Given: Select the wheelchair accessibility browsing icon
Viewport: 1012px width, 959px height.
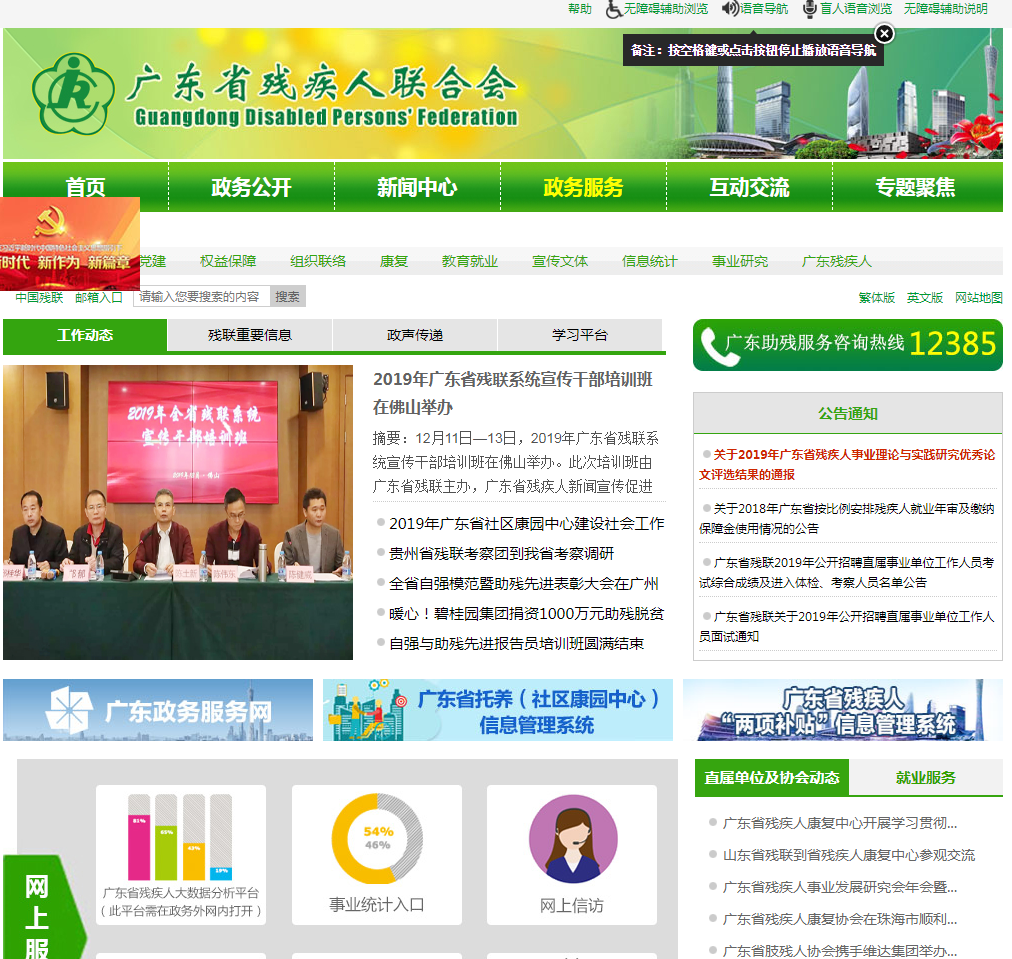Looking at the screenshot, I should coord(614,10).
